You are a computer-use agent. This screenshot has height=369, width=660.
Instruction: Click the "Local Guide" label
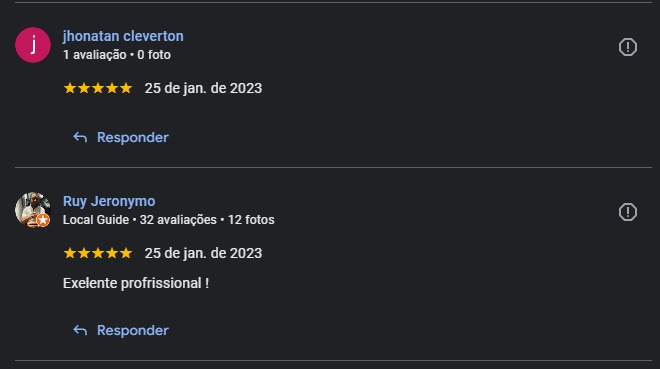pyautogui.click(x=96, y=220)
